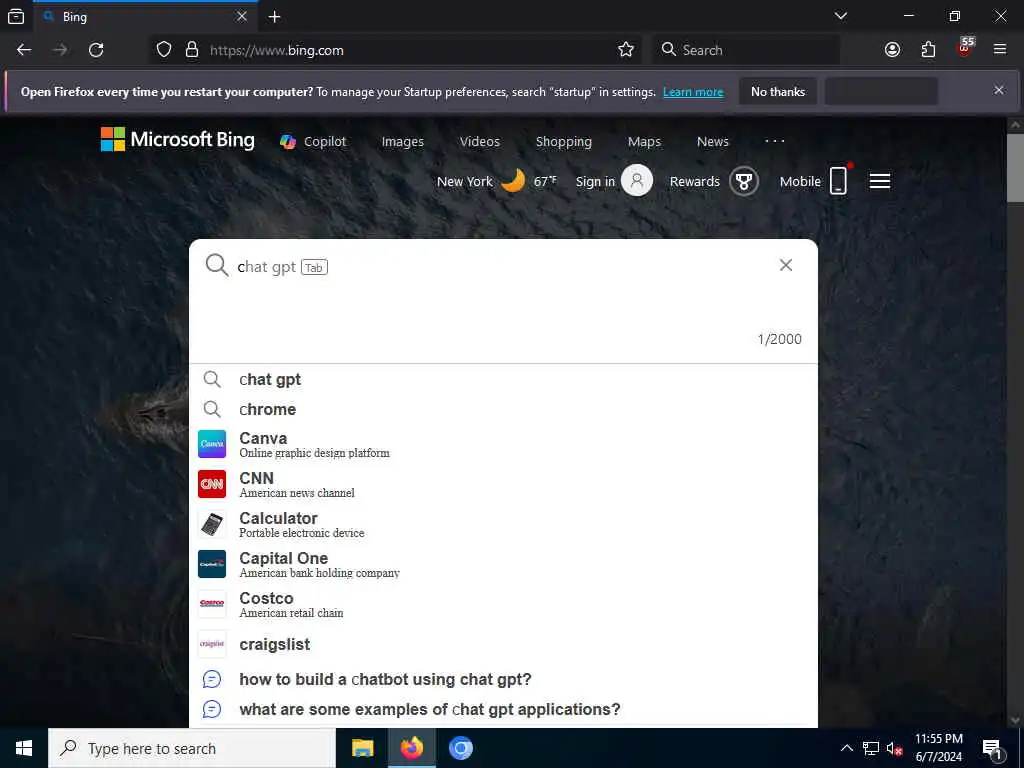Screen dimensions: 1024x768
Task: Click the red extension badge showing 55
Action: (965, 47)
